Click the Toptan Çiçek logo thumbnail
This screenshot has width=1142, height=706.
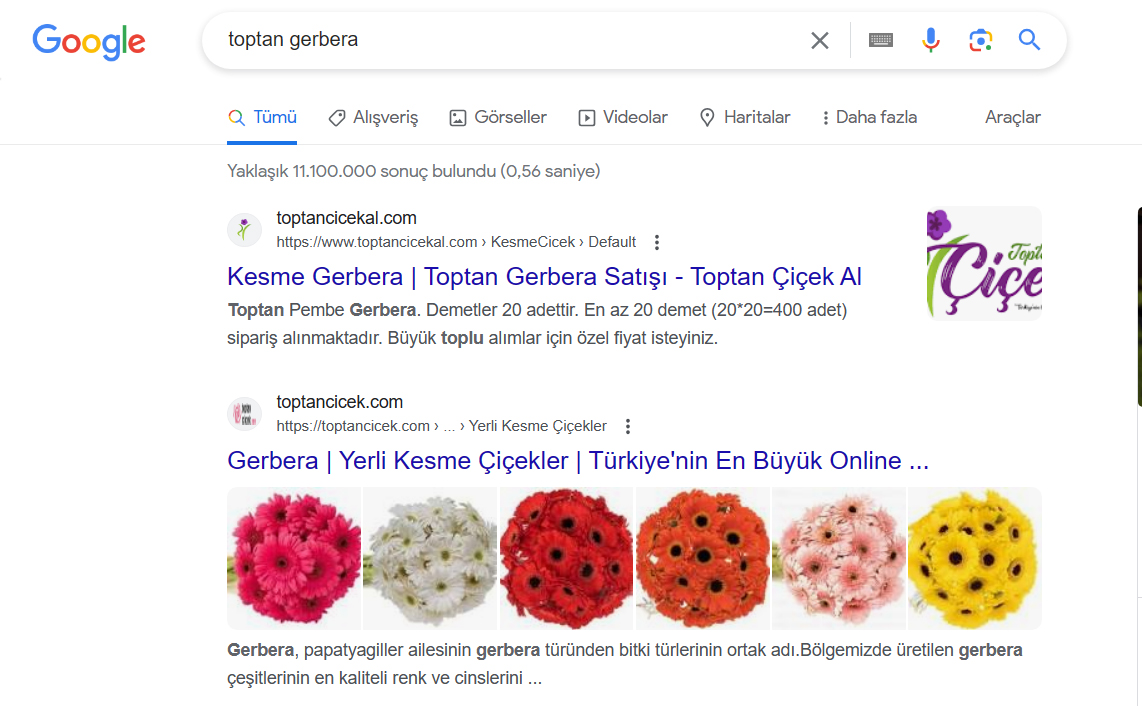pos(984,263)
